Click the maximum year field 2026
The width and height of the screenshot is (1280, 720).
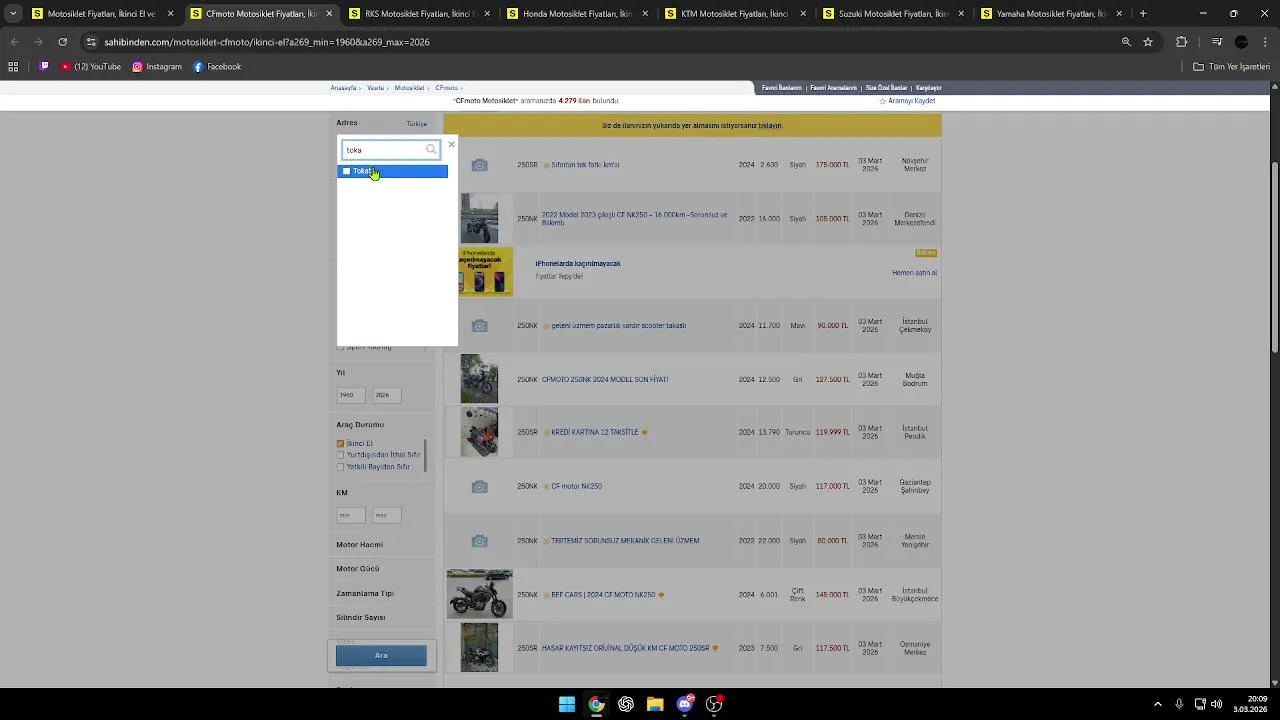386,395
